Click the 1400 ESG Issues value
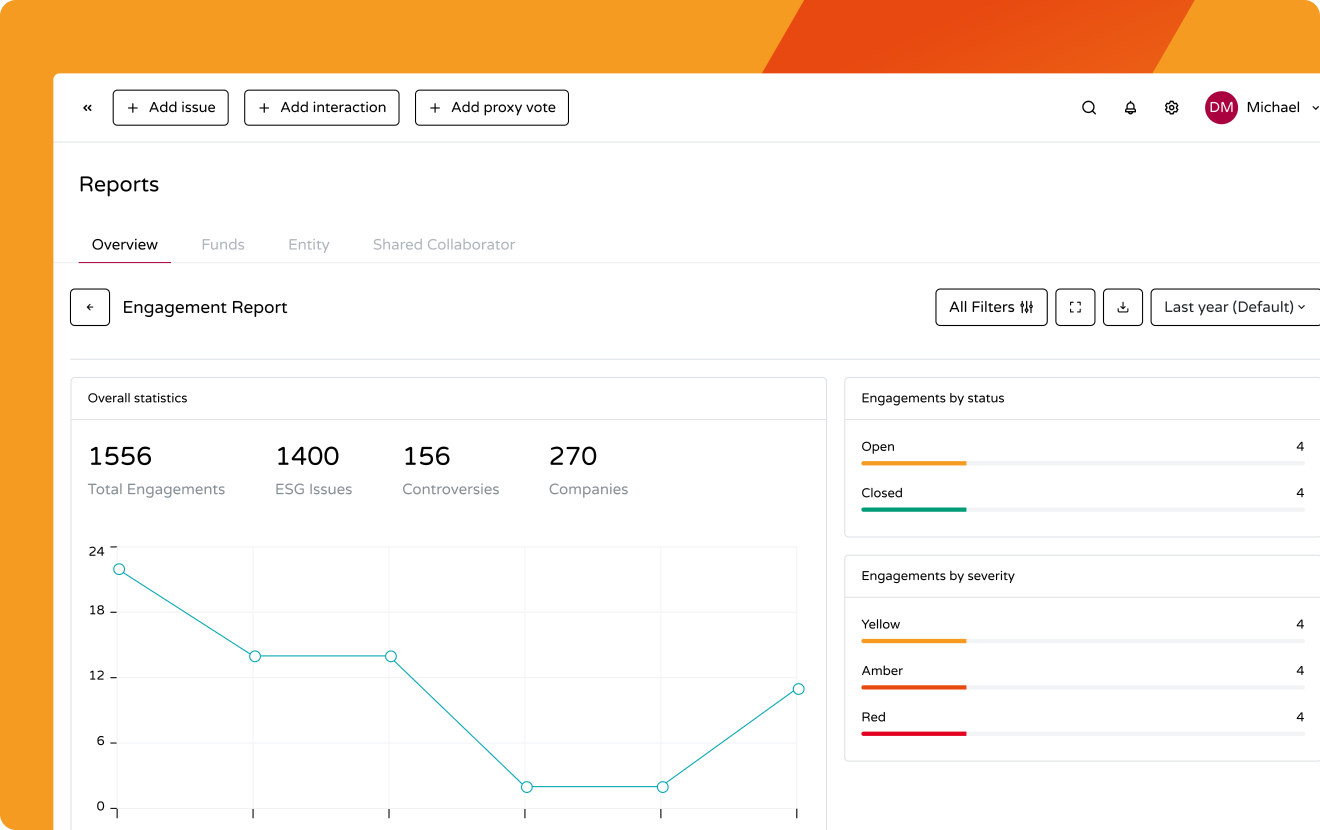1320x830 pixels. click(307, 456)
